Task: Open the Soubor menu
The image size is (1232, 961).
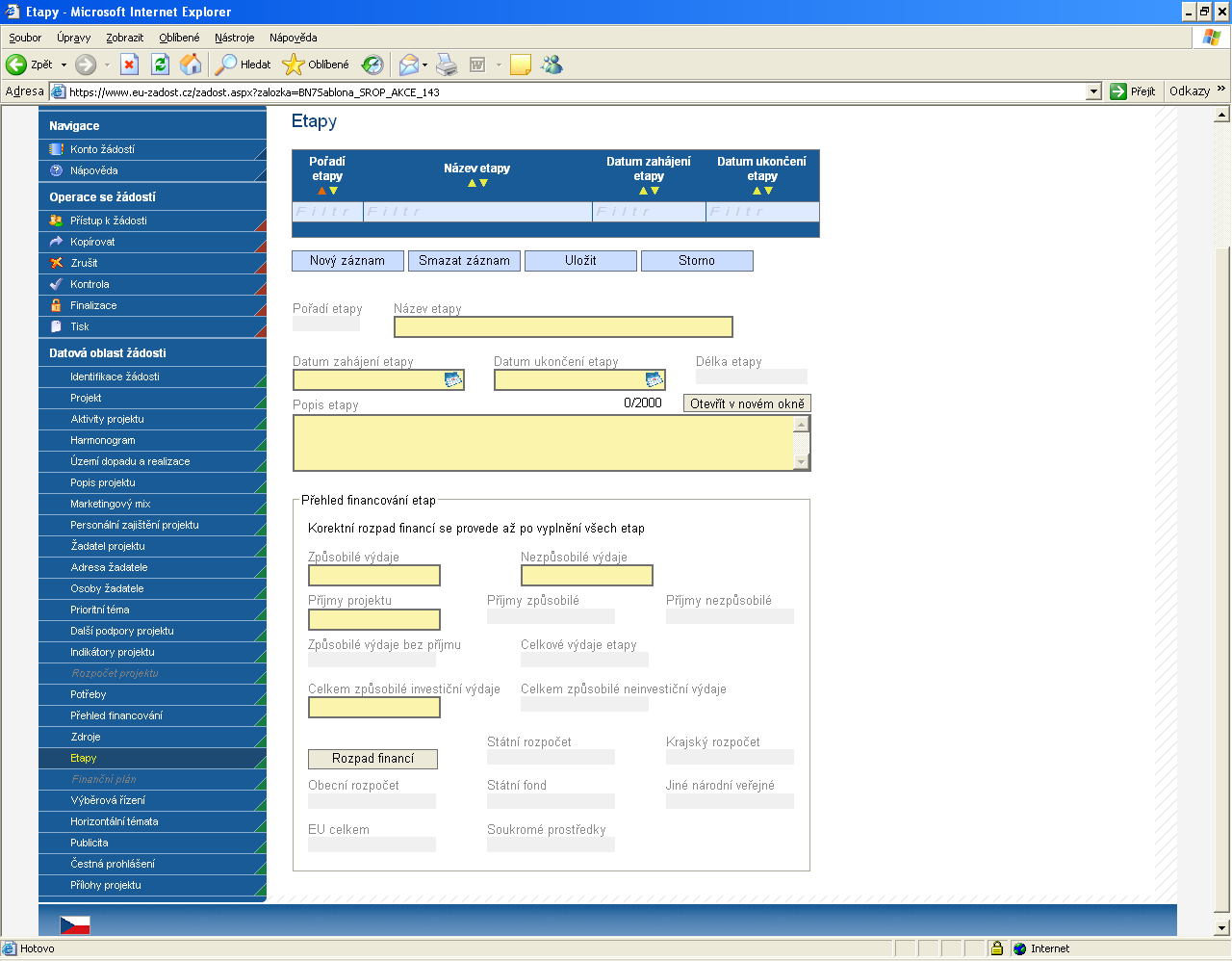Action: [x=25, y=38]
